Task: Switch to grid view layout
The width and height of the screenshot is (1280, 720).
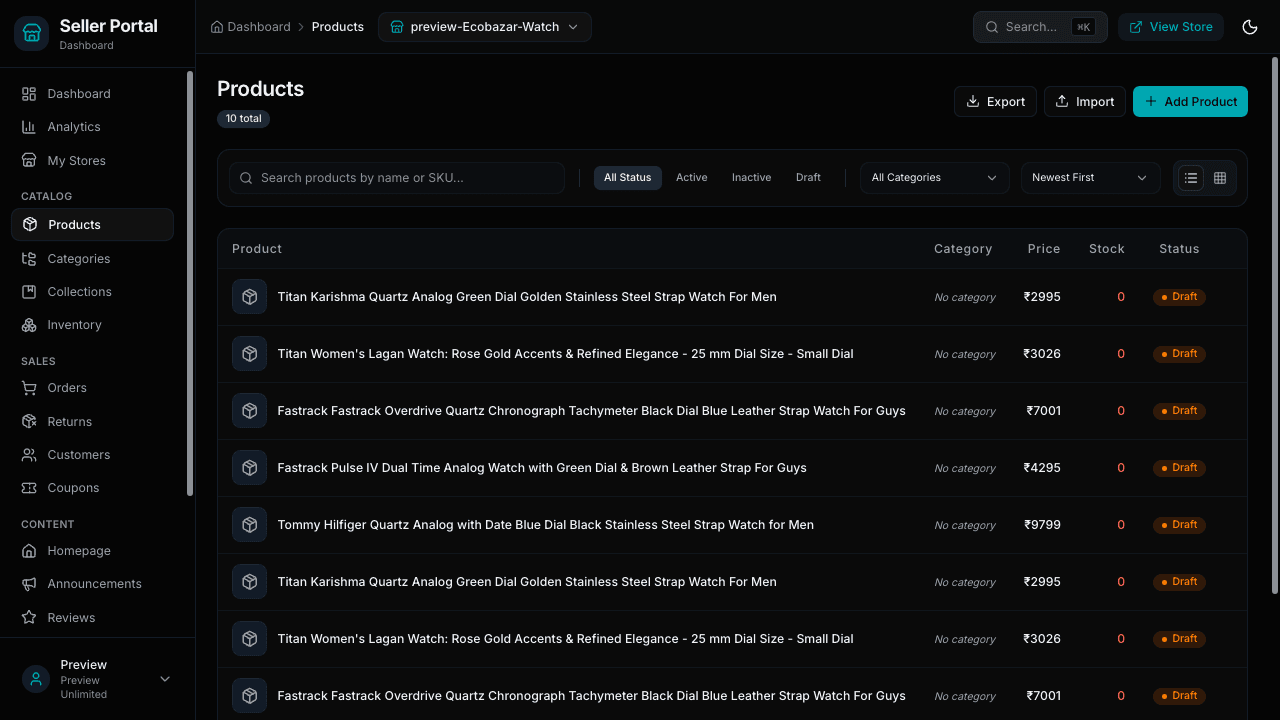Action: [1220, 178]
